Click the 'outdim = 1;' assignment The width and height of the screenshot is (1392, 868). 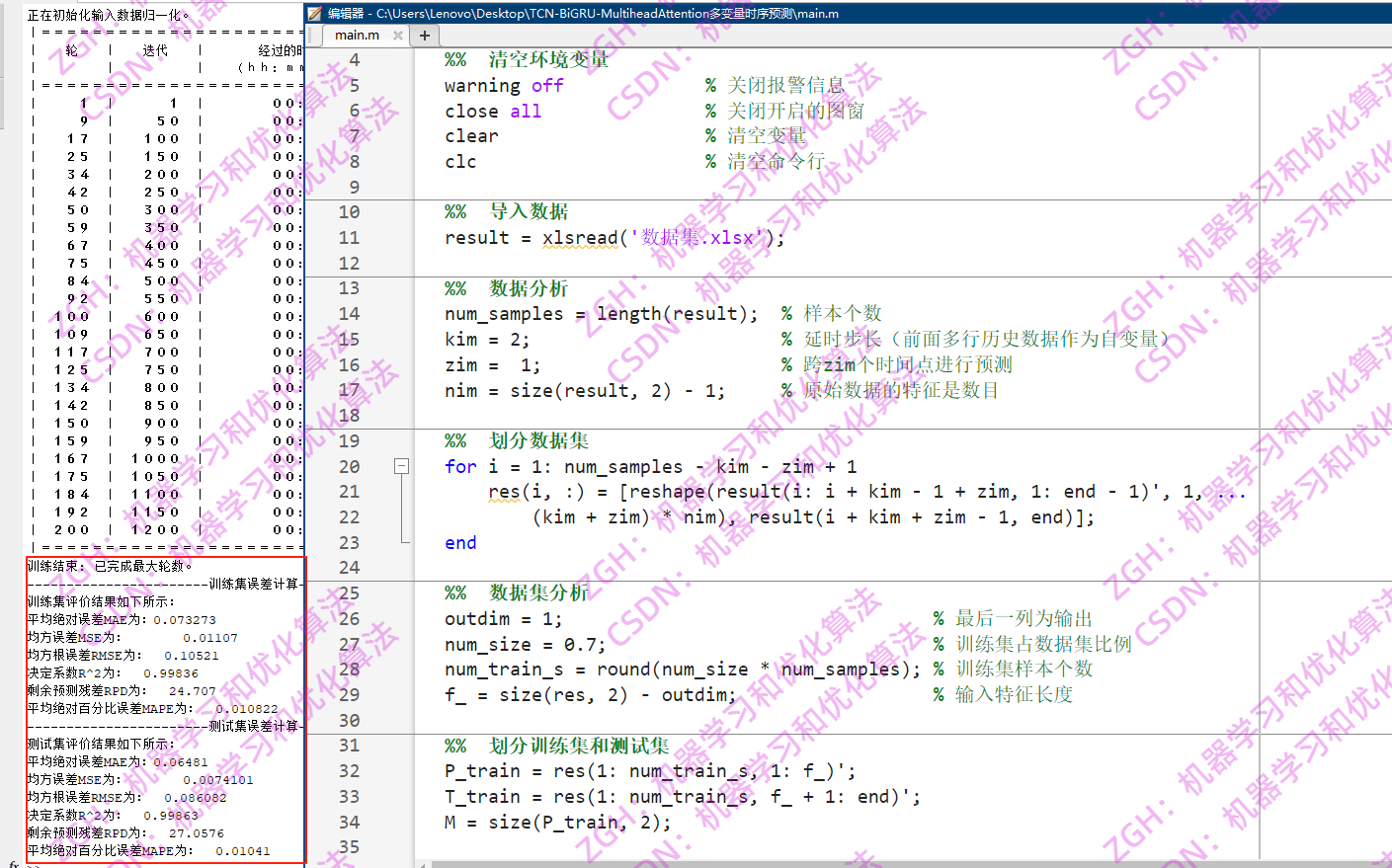[x=503, y=619]
